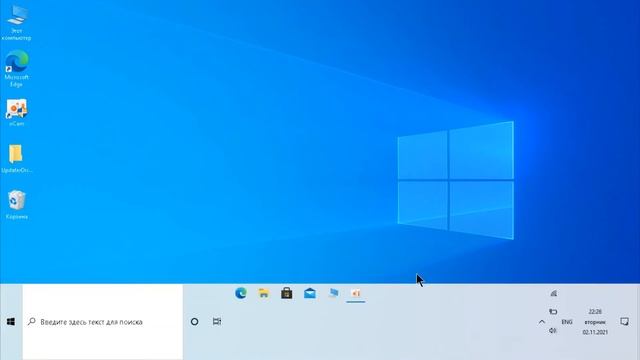
Task: Open File Explorer from the taskbar
Action: [264, 293]
